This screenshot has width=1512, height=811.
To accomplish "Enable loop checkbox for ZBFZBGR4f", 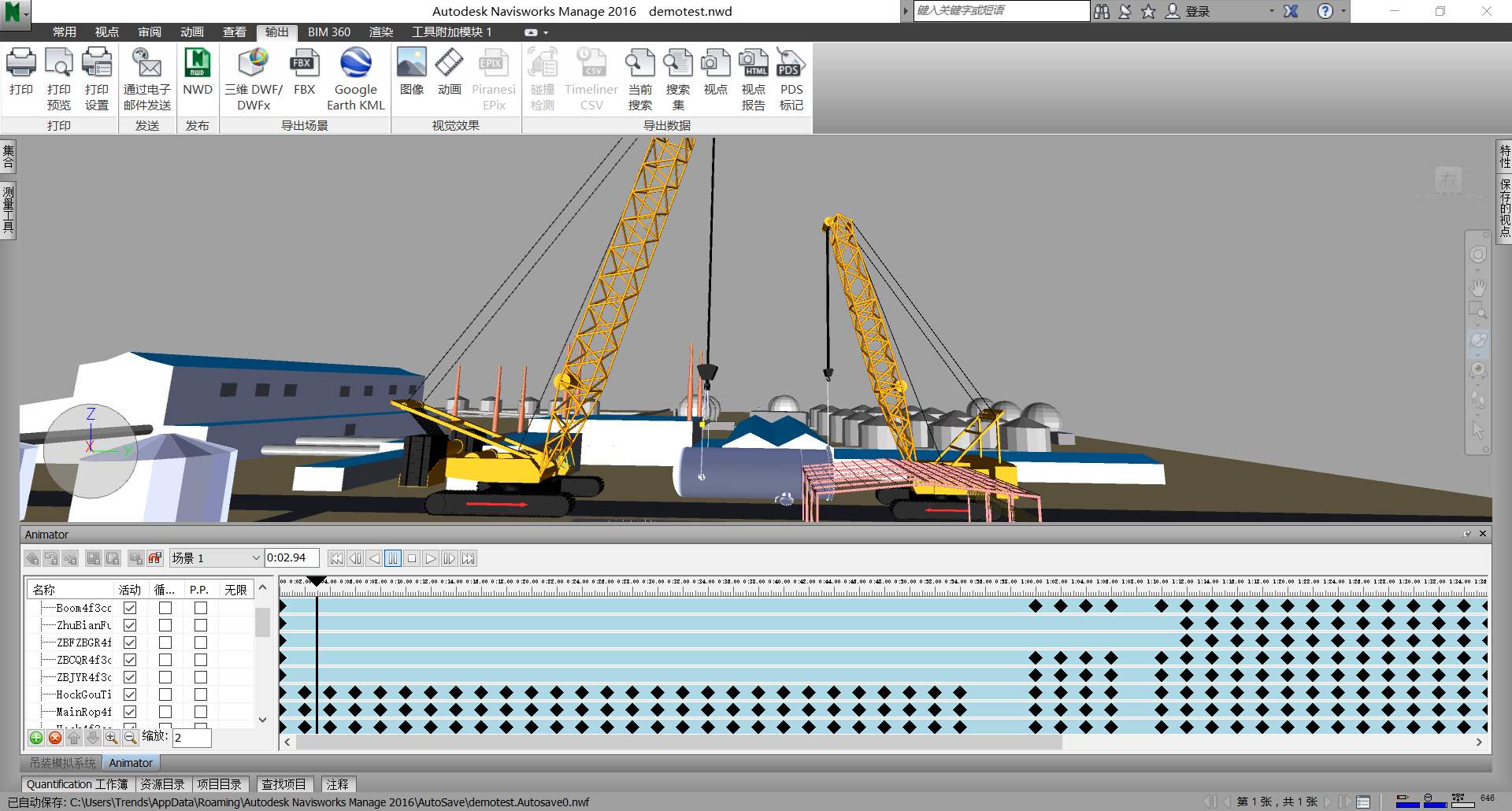I will click(x=165, y=643).
